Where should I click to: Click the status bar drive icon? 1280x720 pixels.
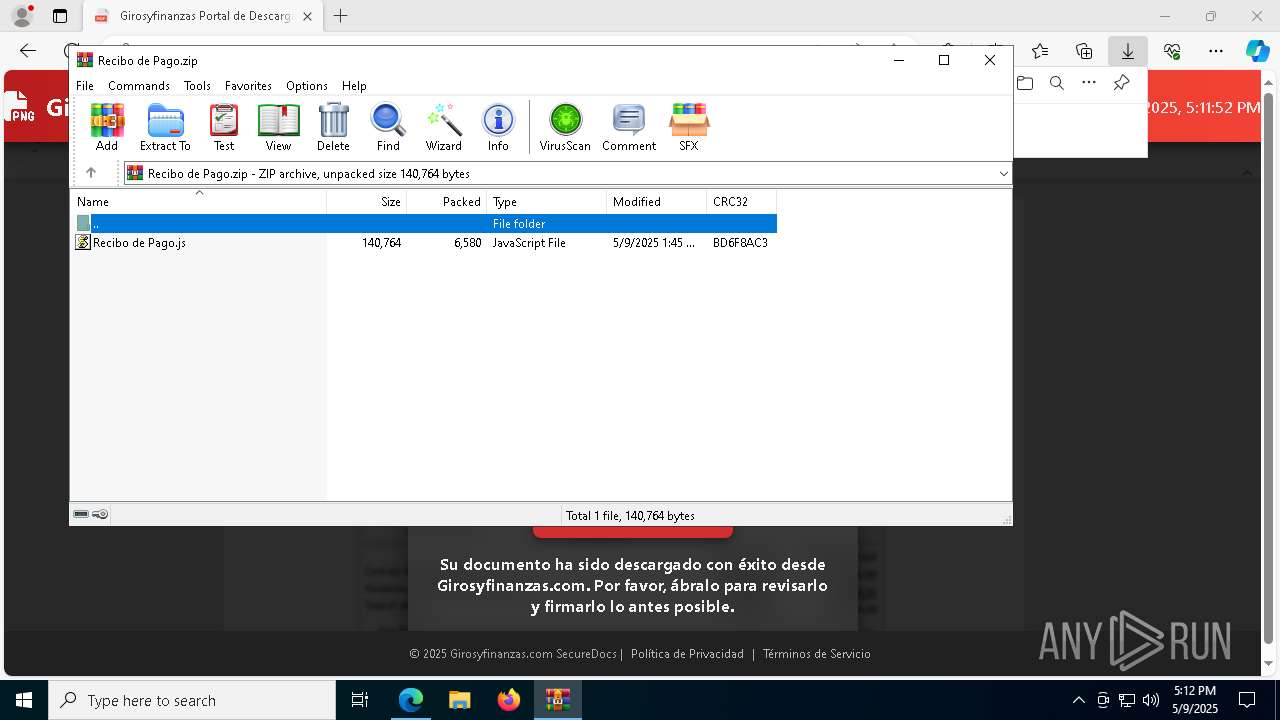tap(81, 515)
